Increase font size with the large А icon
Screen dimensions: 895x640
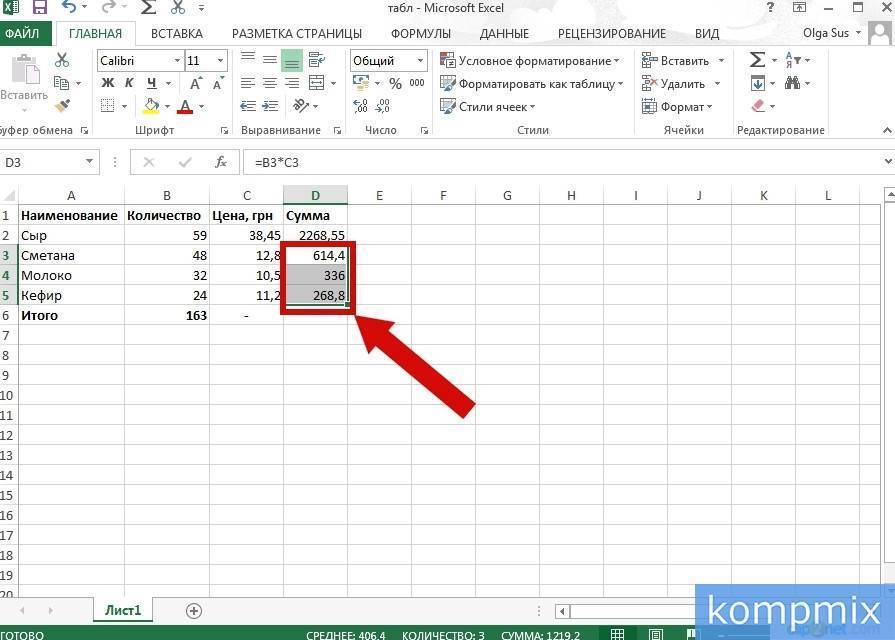click(193, 81)
